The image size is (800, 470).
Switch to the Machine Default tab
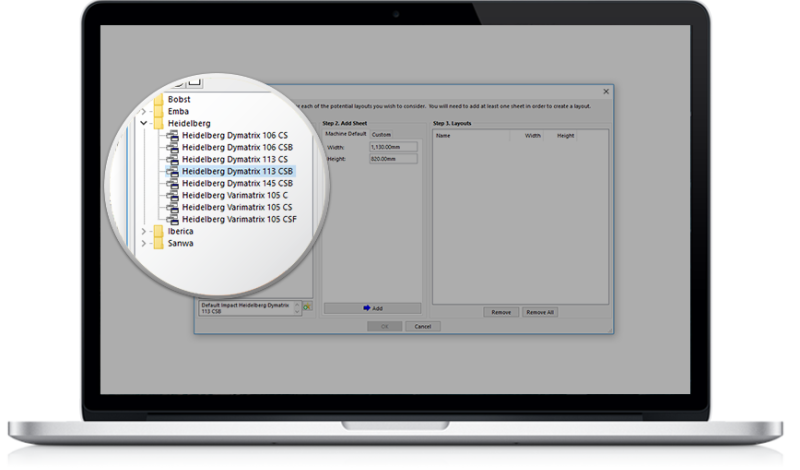coord(345,134)
